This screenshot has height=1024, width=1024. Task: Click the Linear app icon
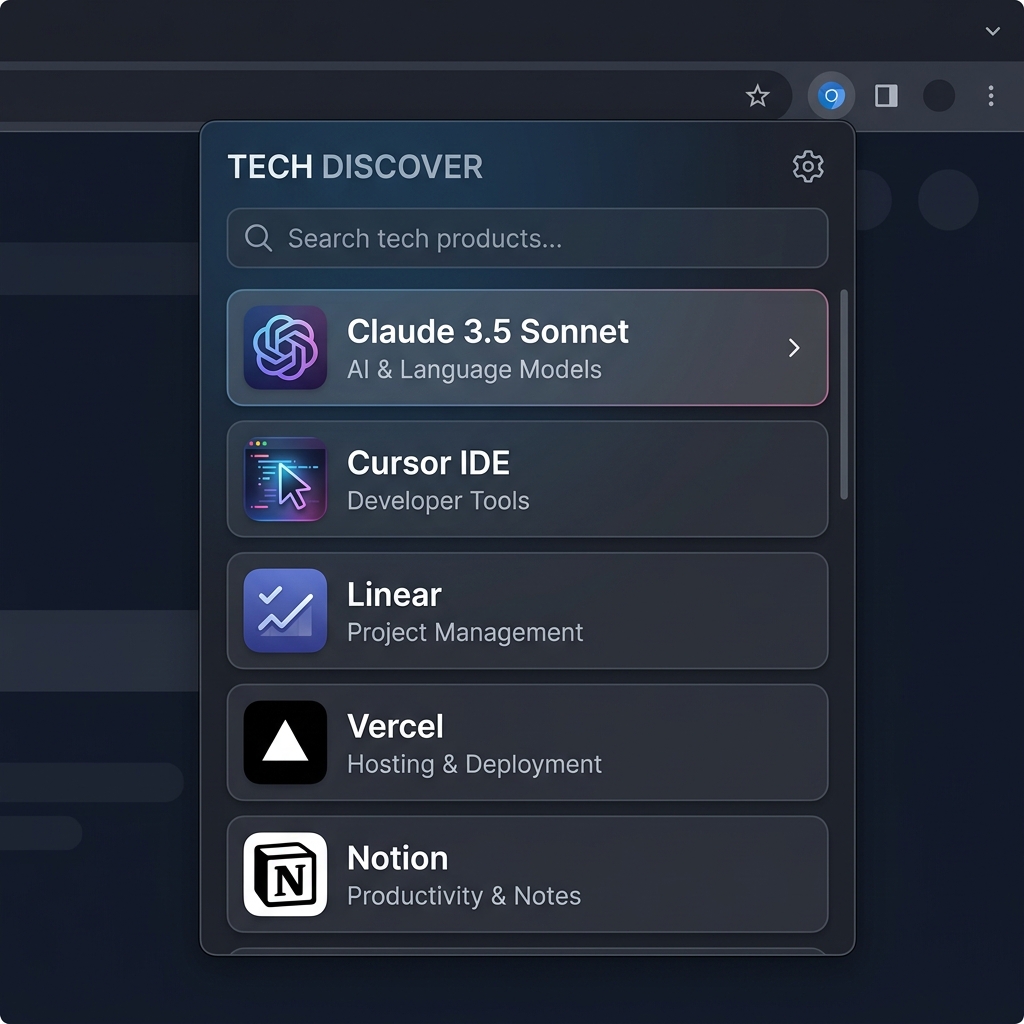284,610
